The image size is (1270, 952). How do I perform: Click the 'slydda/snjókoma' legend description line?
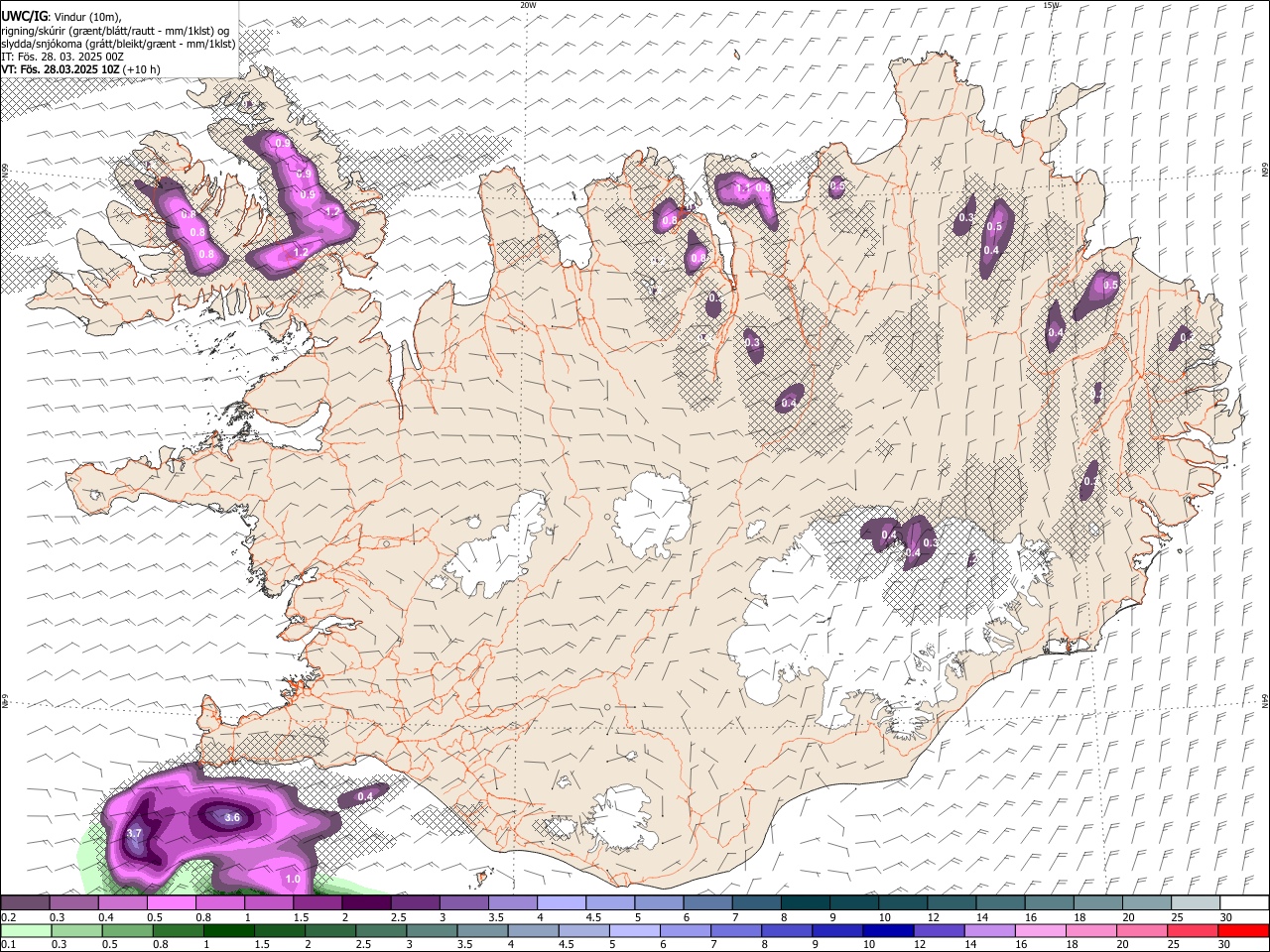(x=118, y=44)
